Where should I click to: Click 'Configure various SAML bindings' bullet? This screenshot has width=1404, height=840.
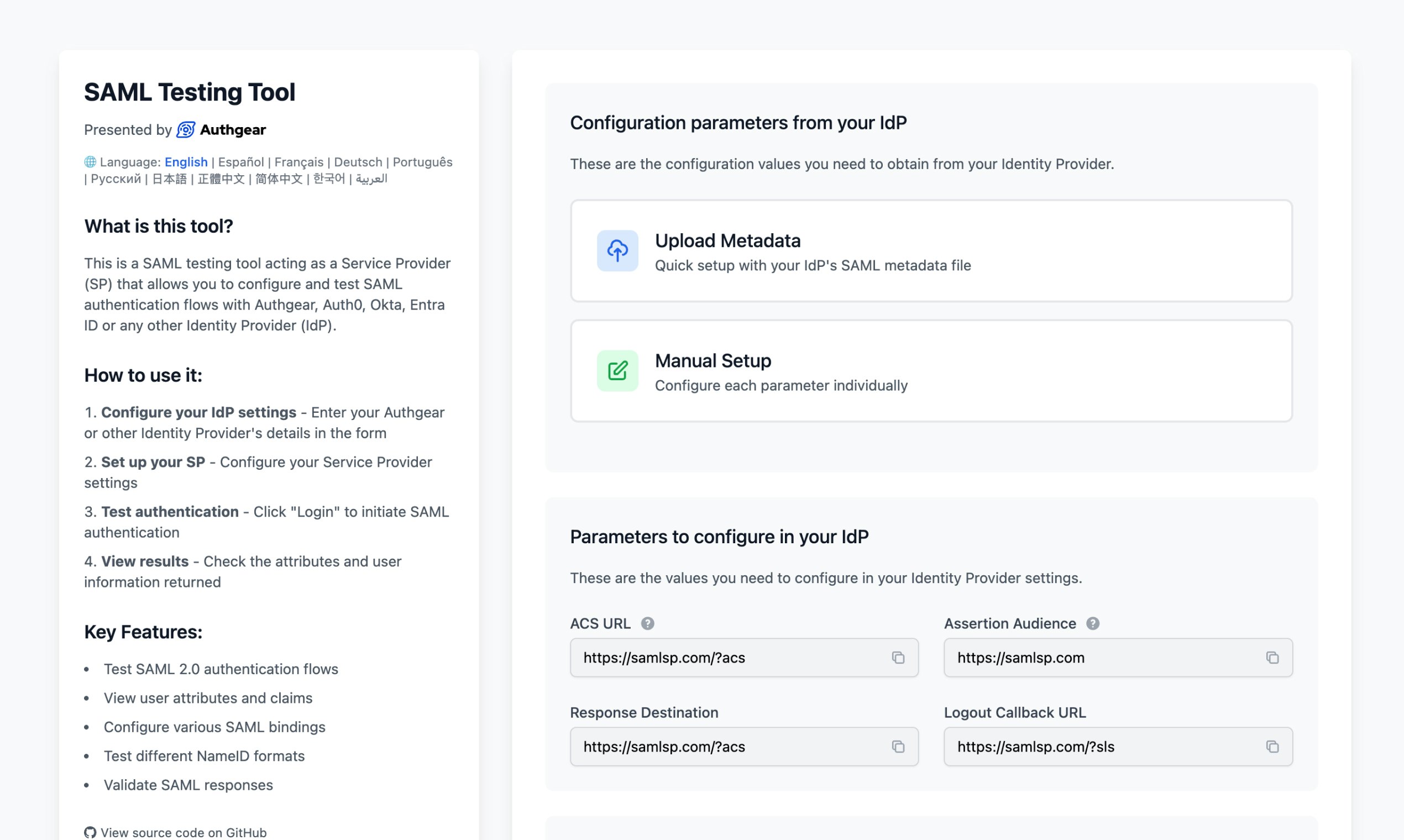pyautogui.click(x=214, y=727)
